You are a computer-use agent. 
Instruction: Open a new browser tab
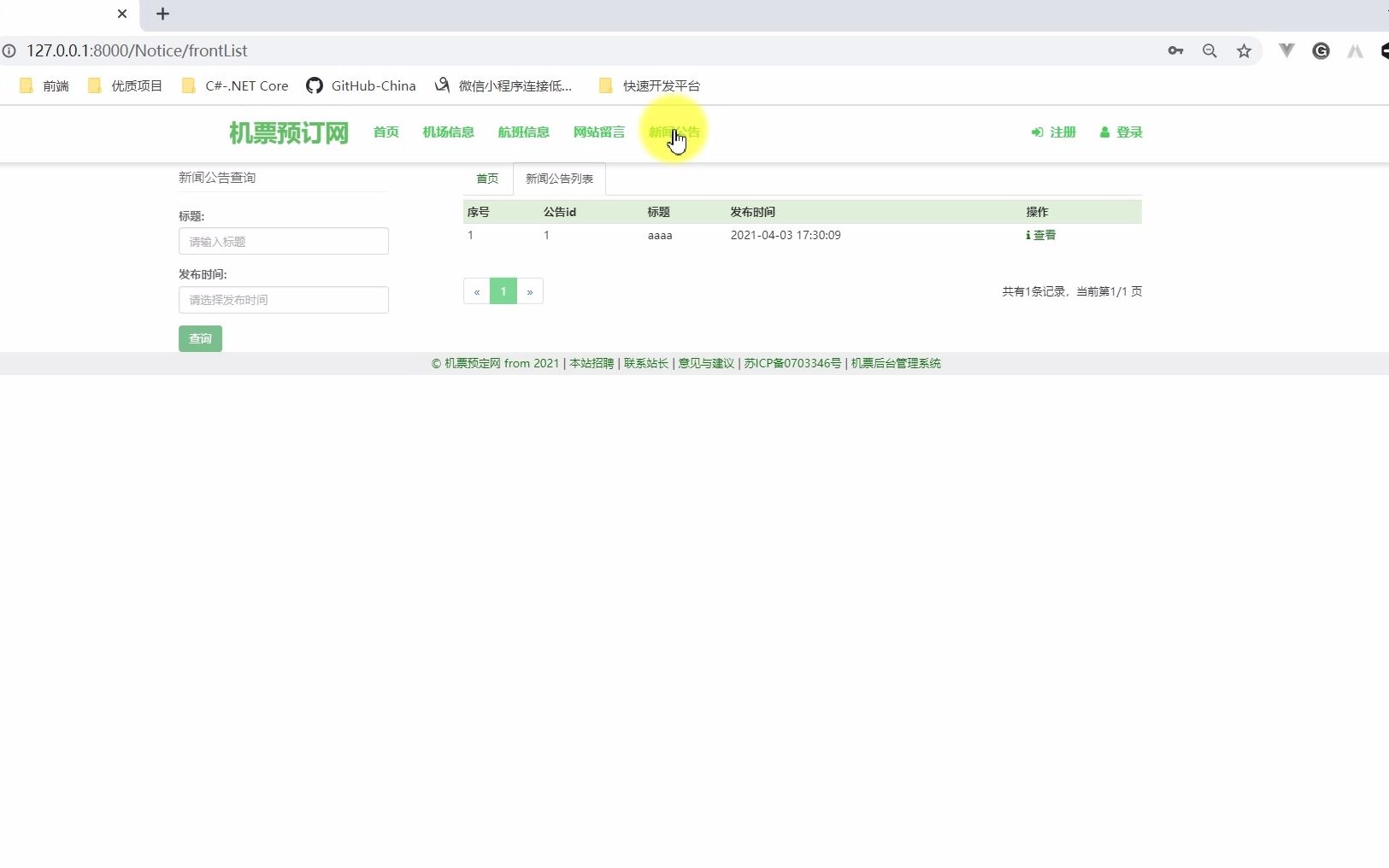pos(162,14)
